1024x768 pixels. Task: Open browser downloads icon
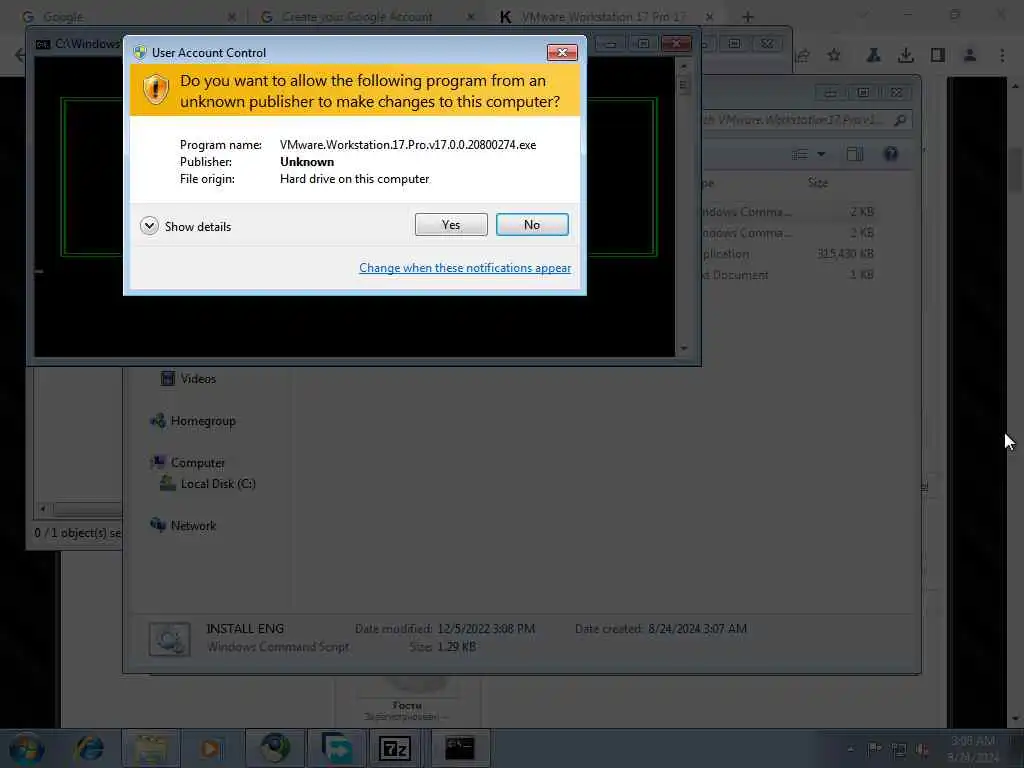pos(905,56)
